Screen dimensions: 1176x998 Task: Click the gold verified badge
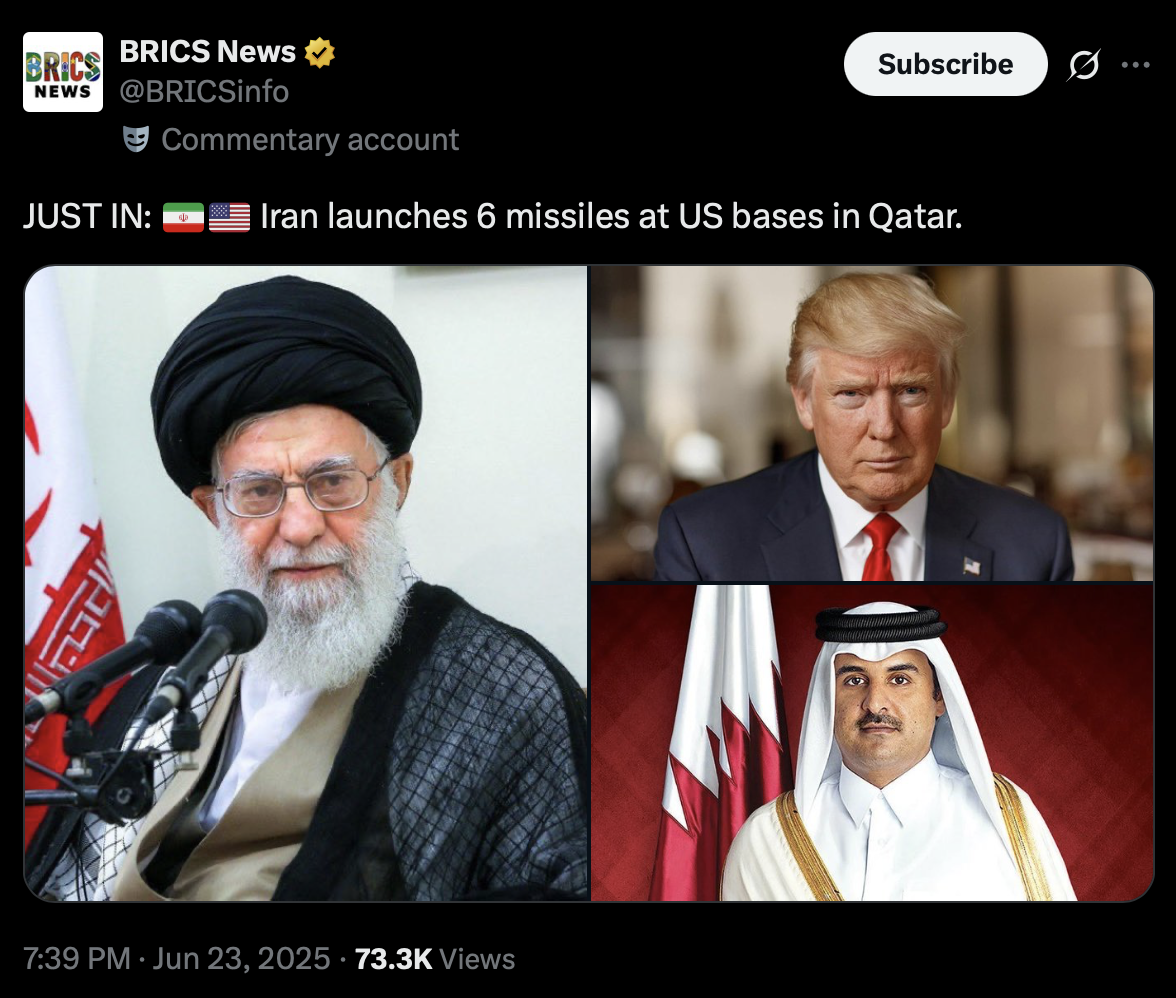pos(320,52)
